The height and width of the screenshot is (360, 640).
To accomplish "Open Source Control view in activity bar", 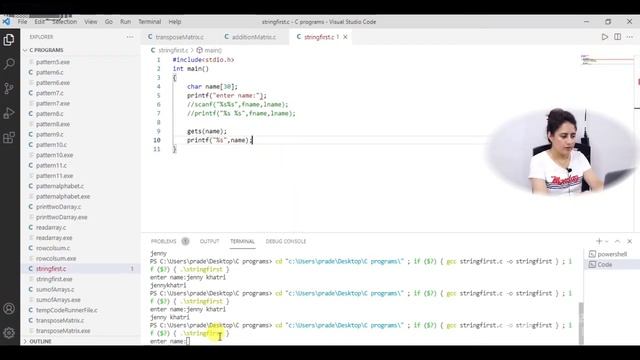I will (x=9, y=88).
